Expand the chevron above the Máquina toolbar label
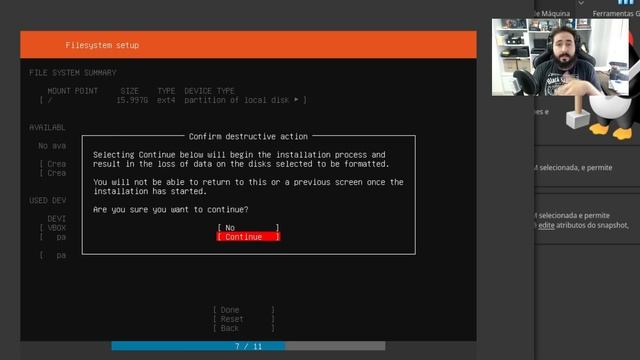This screenshot has width=640, height=360. [581, 3]
